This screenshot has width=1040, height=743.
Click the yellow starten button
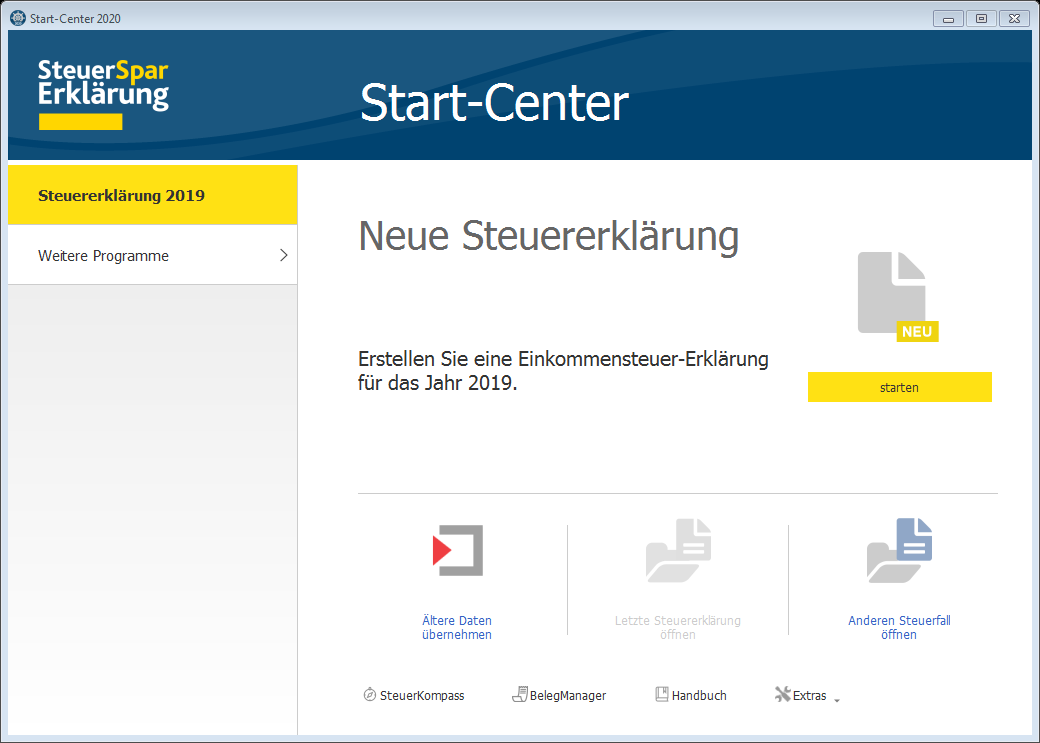click(x=899, y=387)
